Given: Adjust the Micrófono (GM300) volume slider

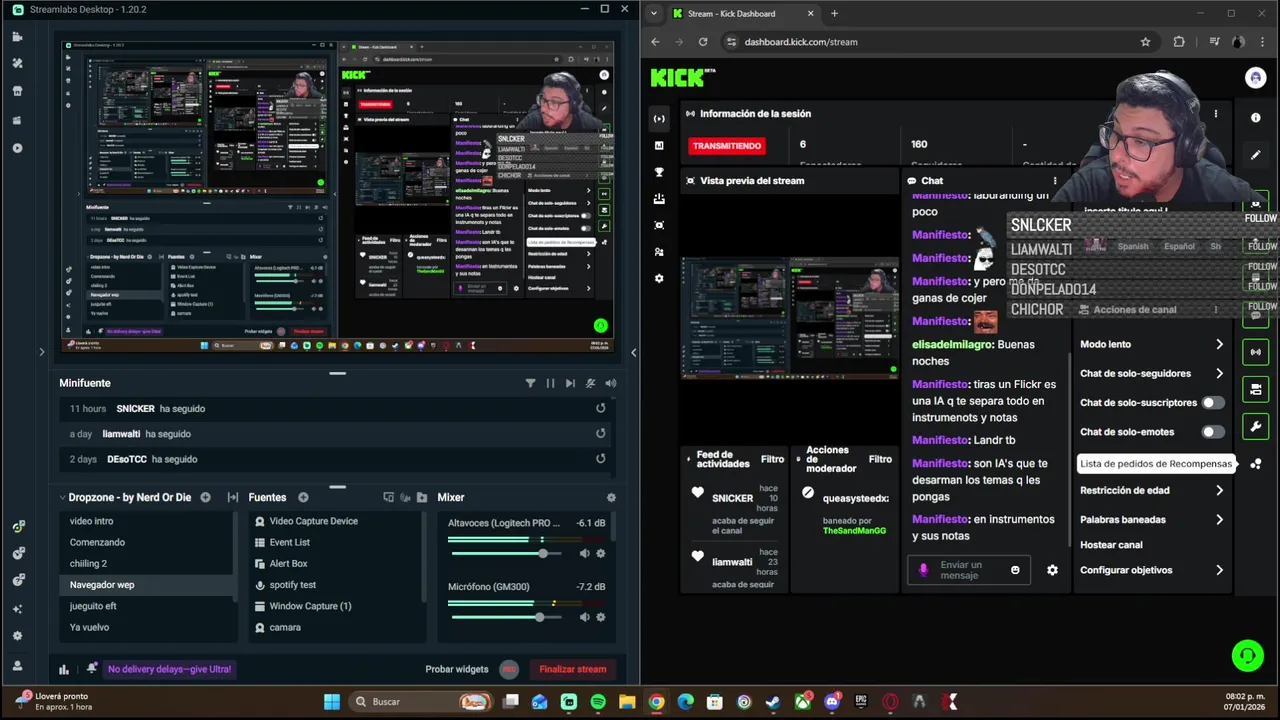Looking at the screenshot, I should (x=508, y=617).
